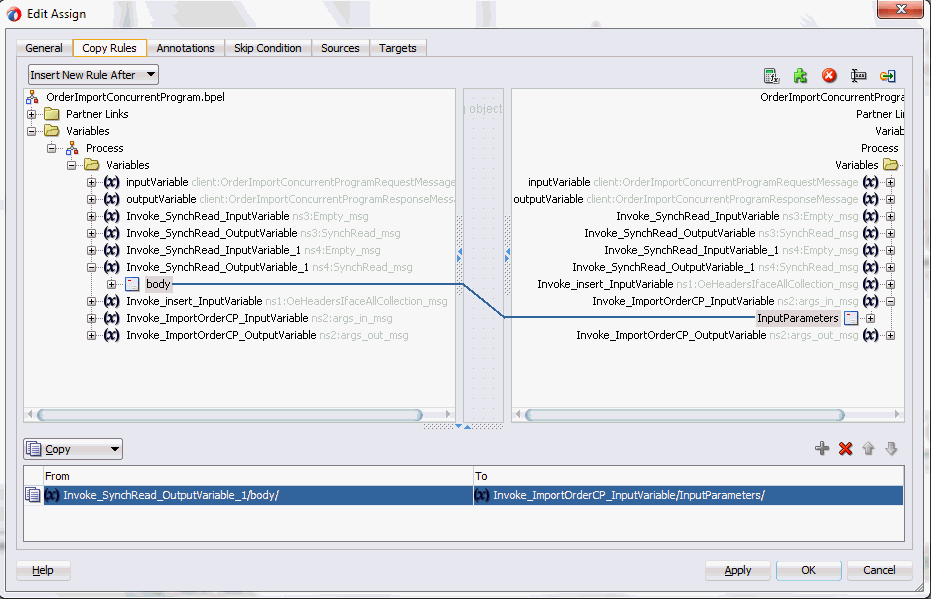
Task: Open the Insert New Rule After dropdown
Action: tap(93, 75)
